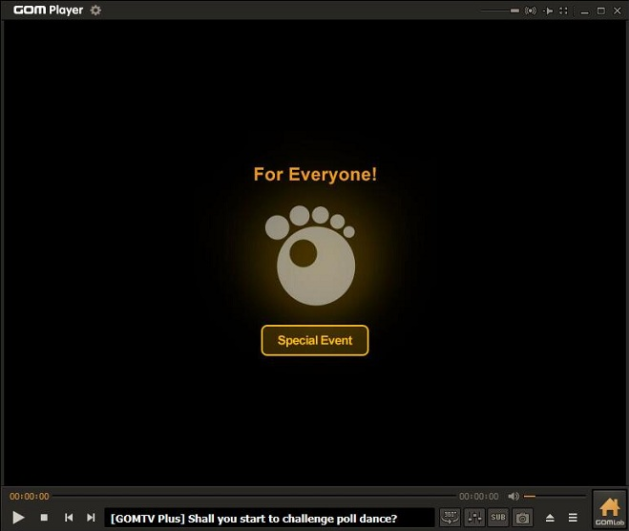Toggle the pin always-on-top icon
Screen dimensions: 629x531
[547, 11]
